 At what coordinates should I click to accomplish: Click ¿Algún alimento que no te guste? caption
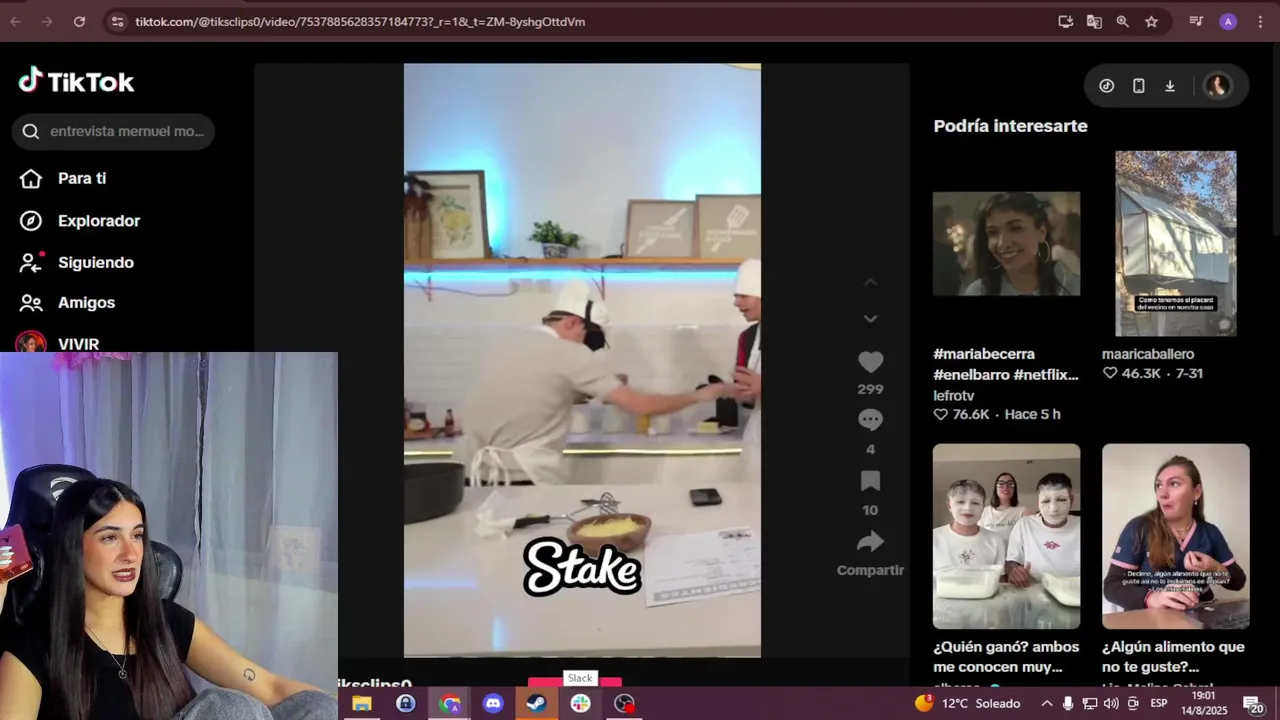1173,657
